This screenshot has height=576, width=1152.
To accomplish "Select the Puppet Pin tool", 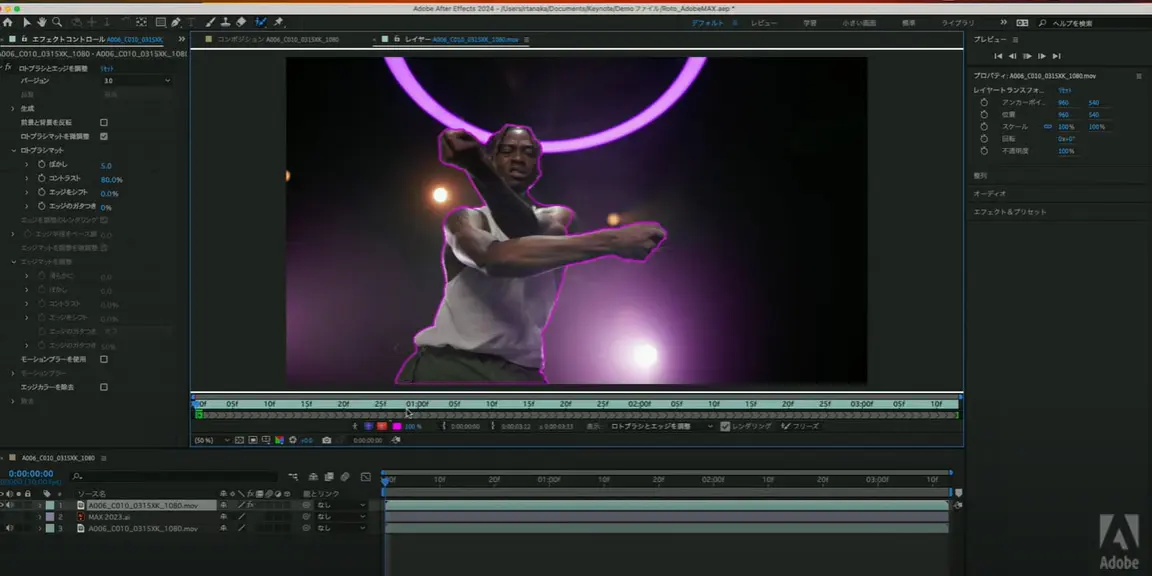I will coord(278,23).
